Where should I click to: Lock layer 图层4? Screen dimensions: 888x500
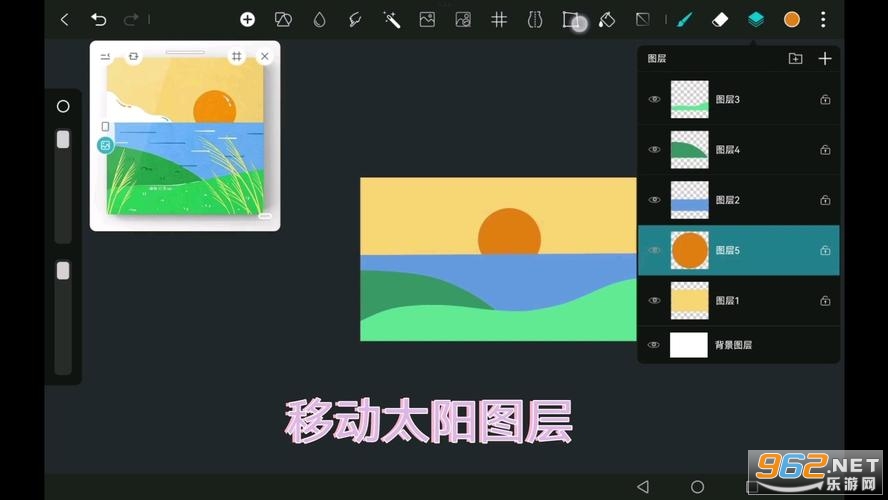click(825, 150)
